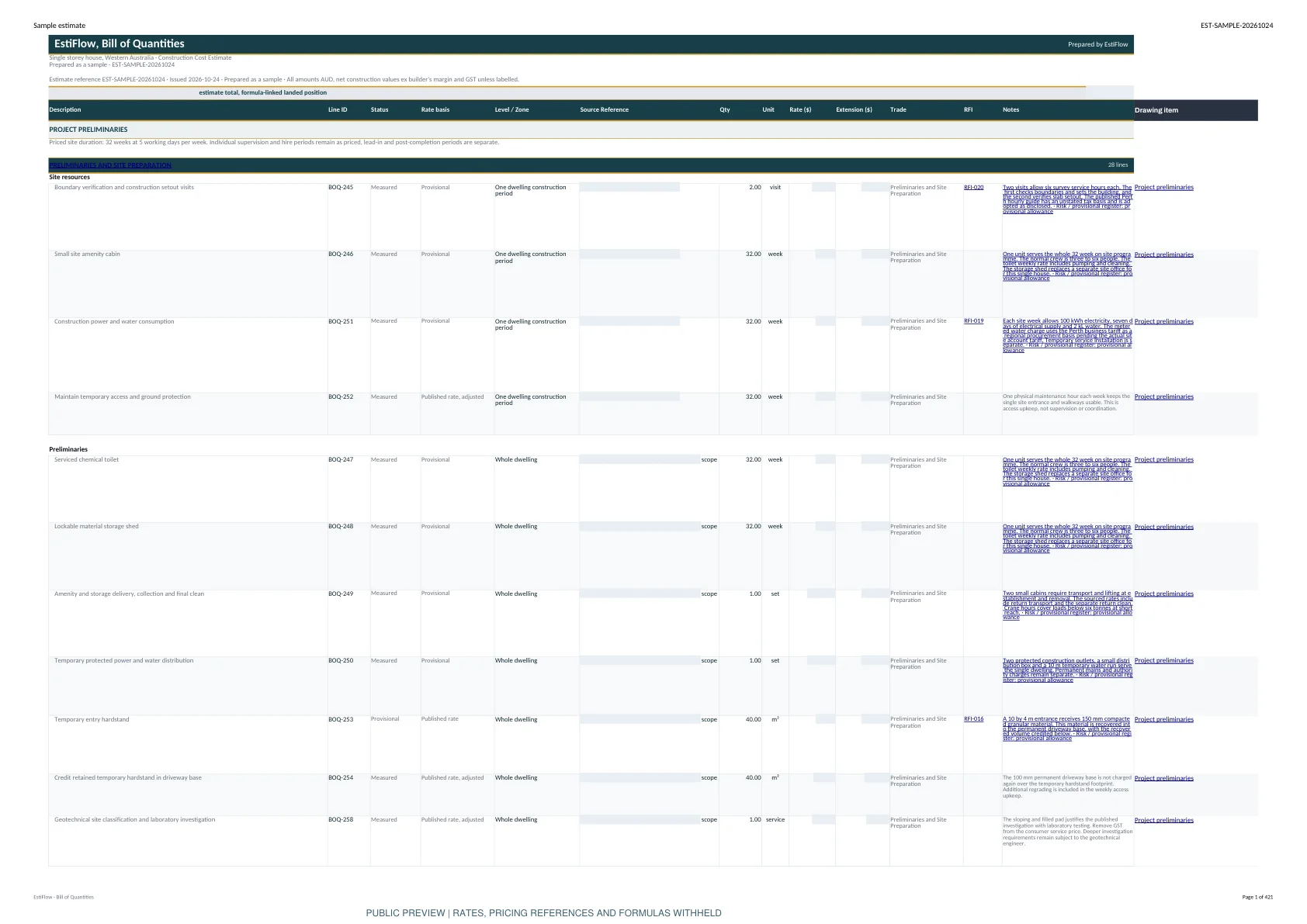Click the "Site resources" subheading
The height and width of the screenshot is (924, 1307).
(69, 177)
